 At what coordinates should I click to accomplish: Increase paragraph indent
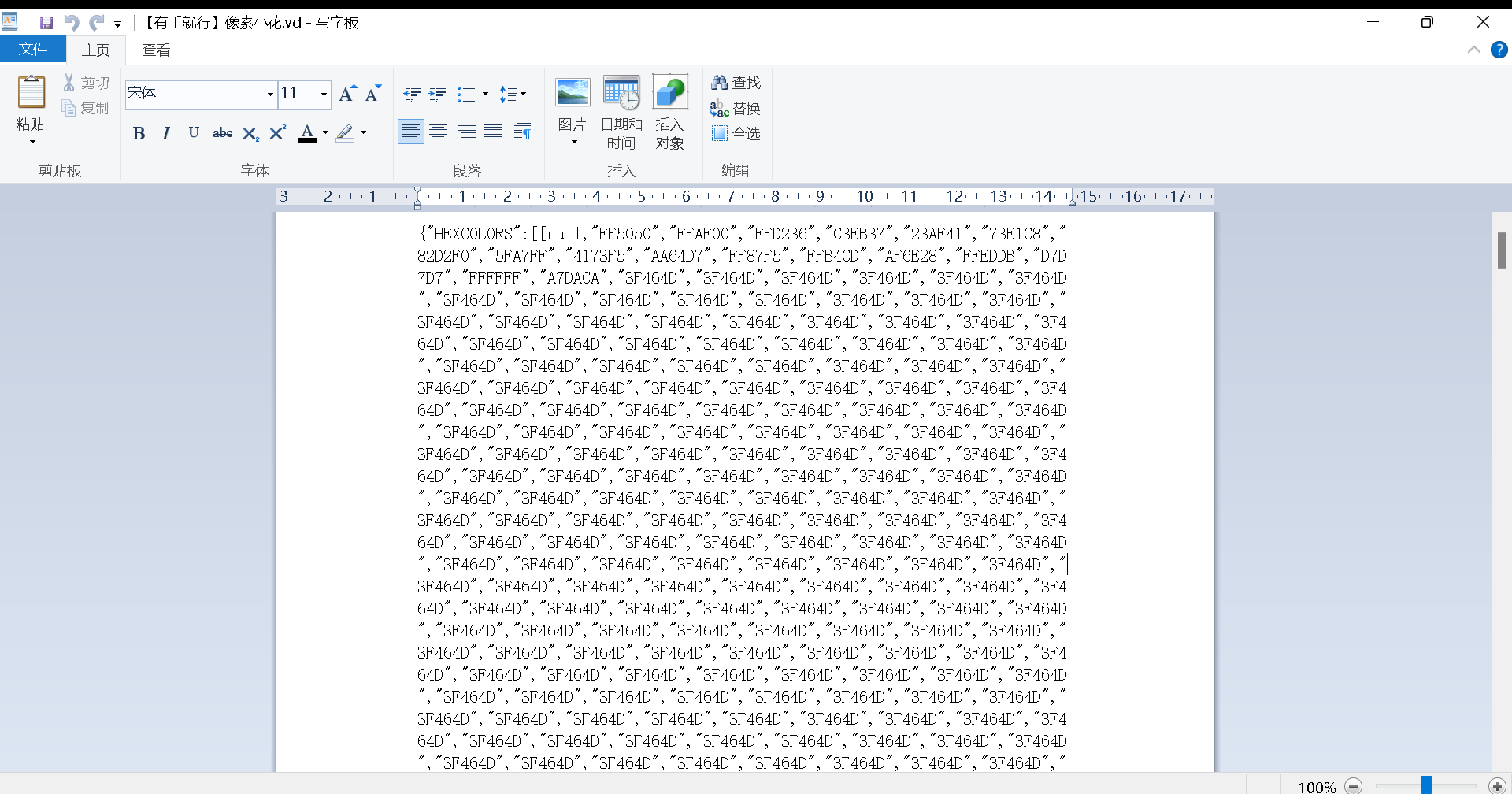coord(438,95)
